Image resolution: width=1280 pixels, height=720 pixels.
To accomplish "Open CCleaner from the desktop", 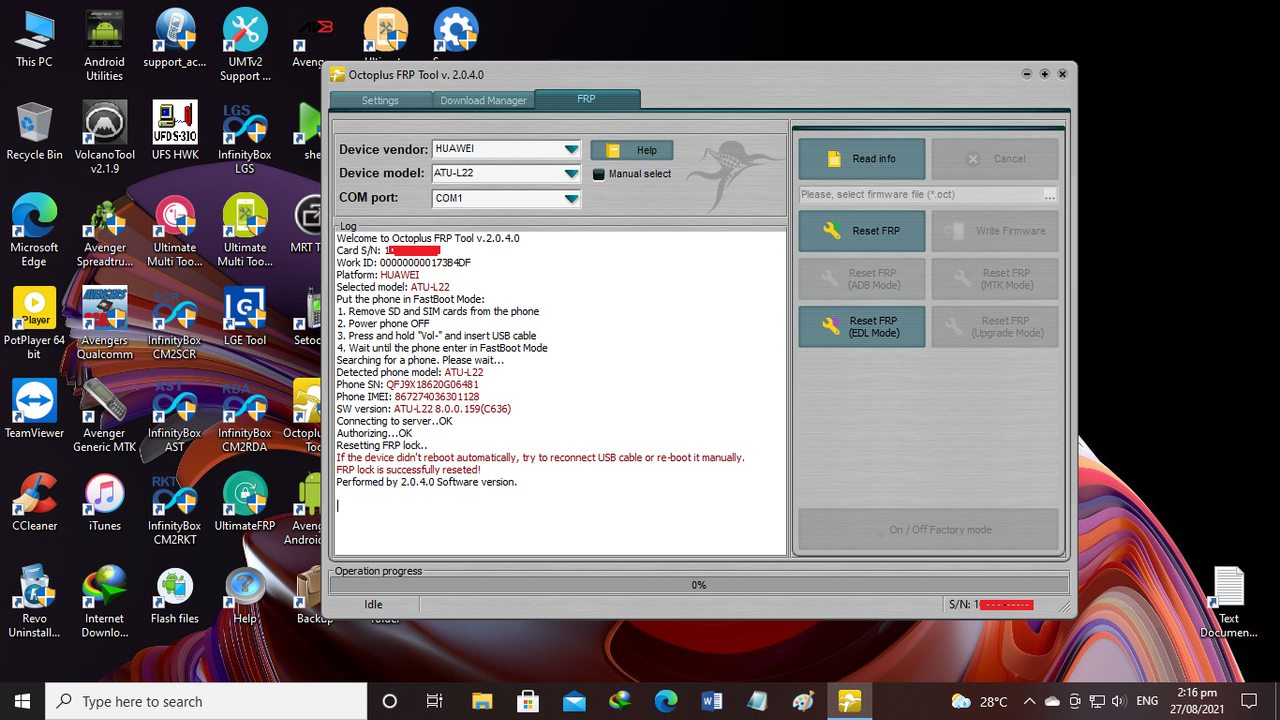I will (34, 502).
